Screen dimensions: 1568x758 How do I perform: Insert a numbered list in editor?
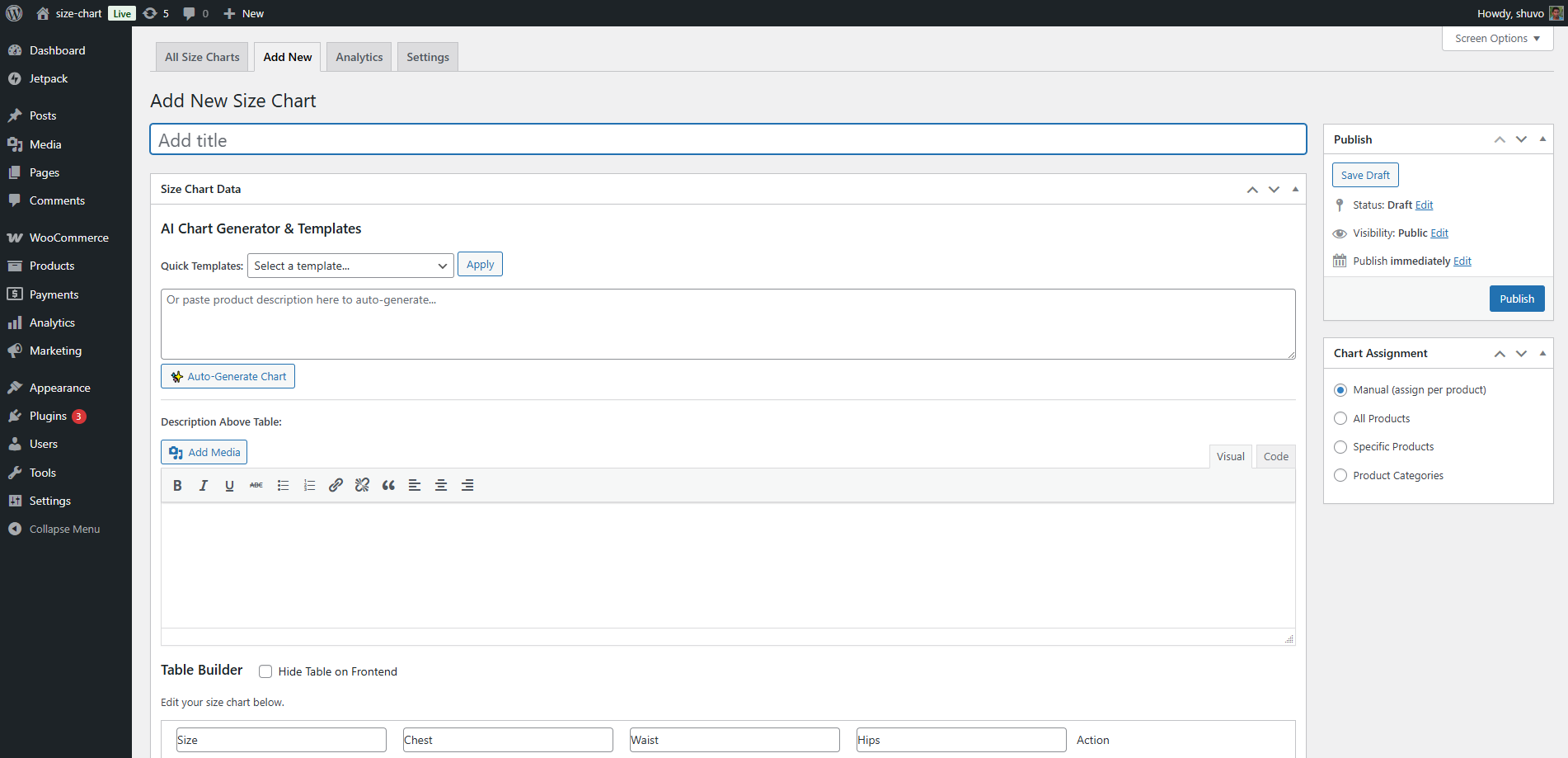(309, 485)
